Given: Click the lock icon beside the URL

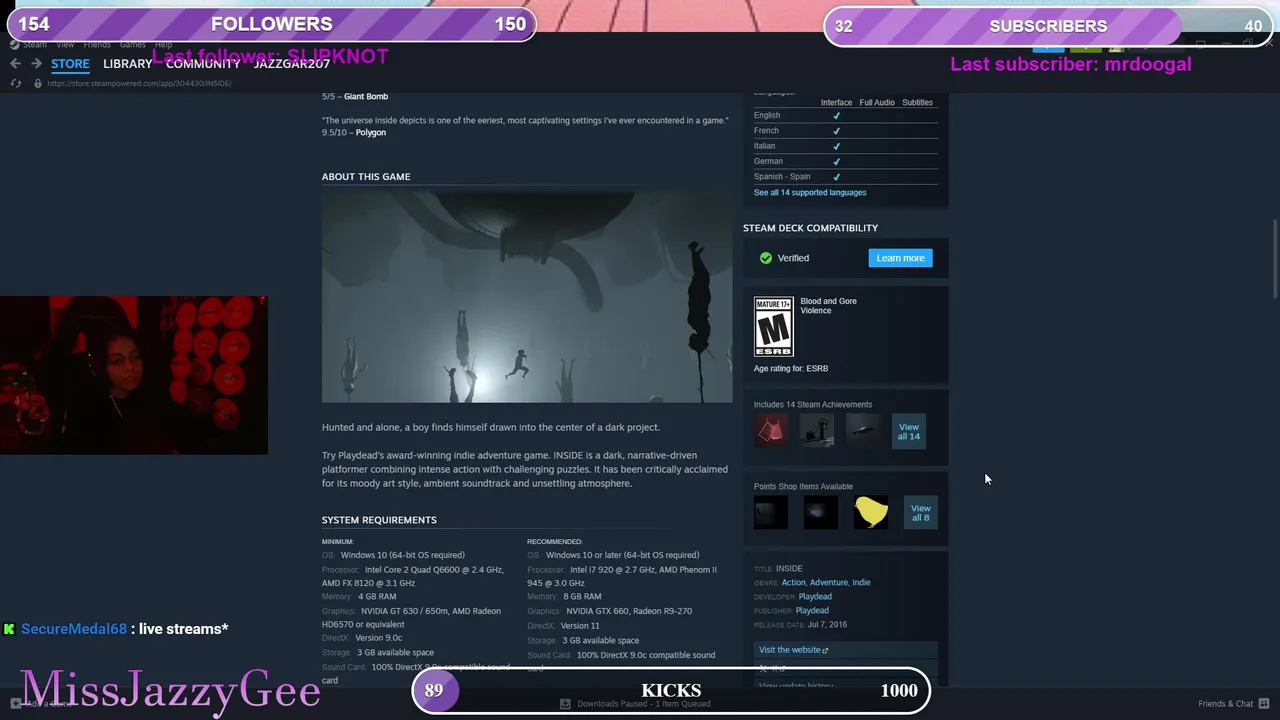Looking at the screenshot, I should click(x=38, y=83).
